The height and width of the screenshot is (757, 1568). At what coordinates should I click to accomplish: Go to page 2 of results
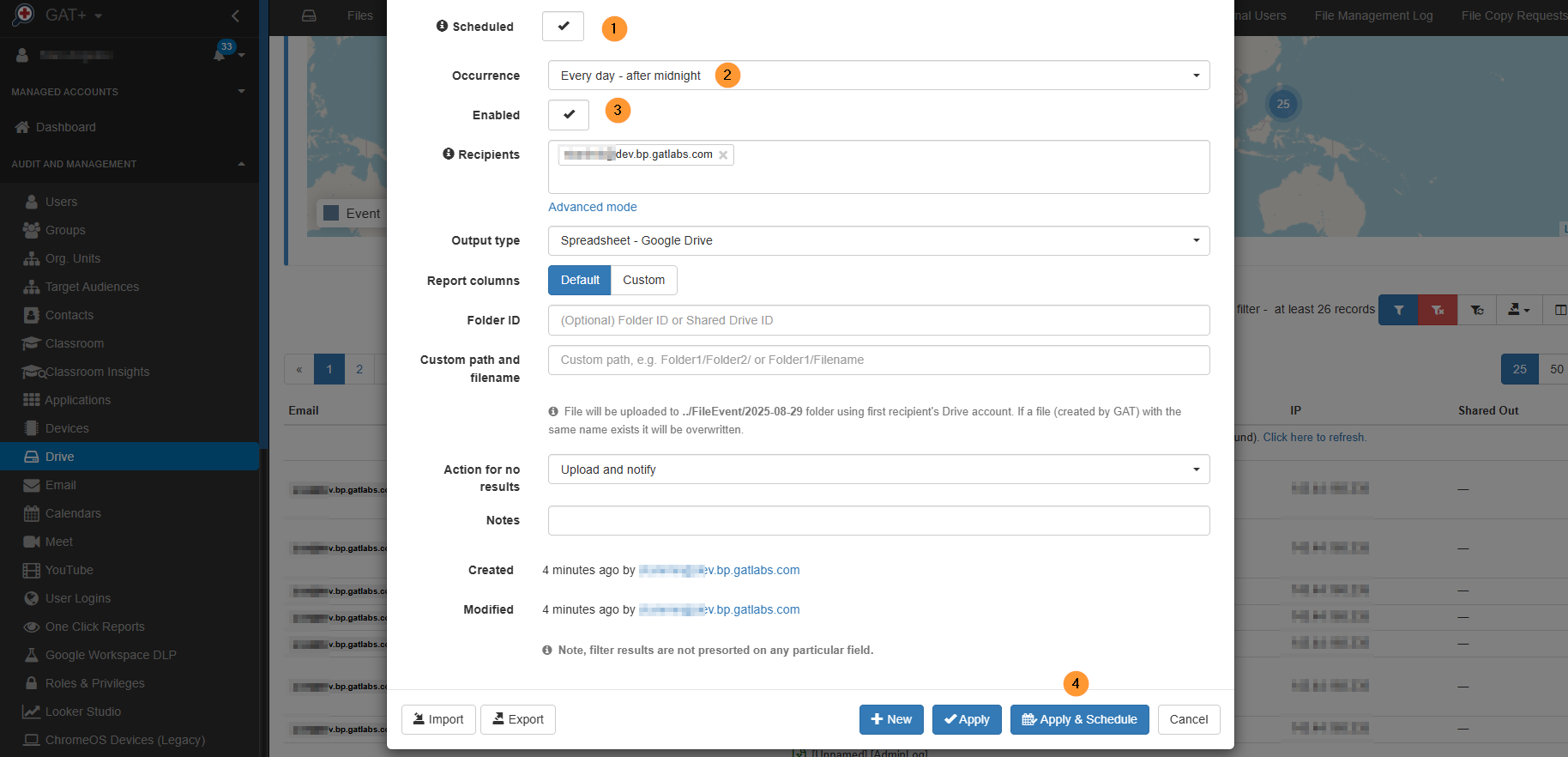[359, 369]
